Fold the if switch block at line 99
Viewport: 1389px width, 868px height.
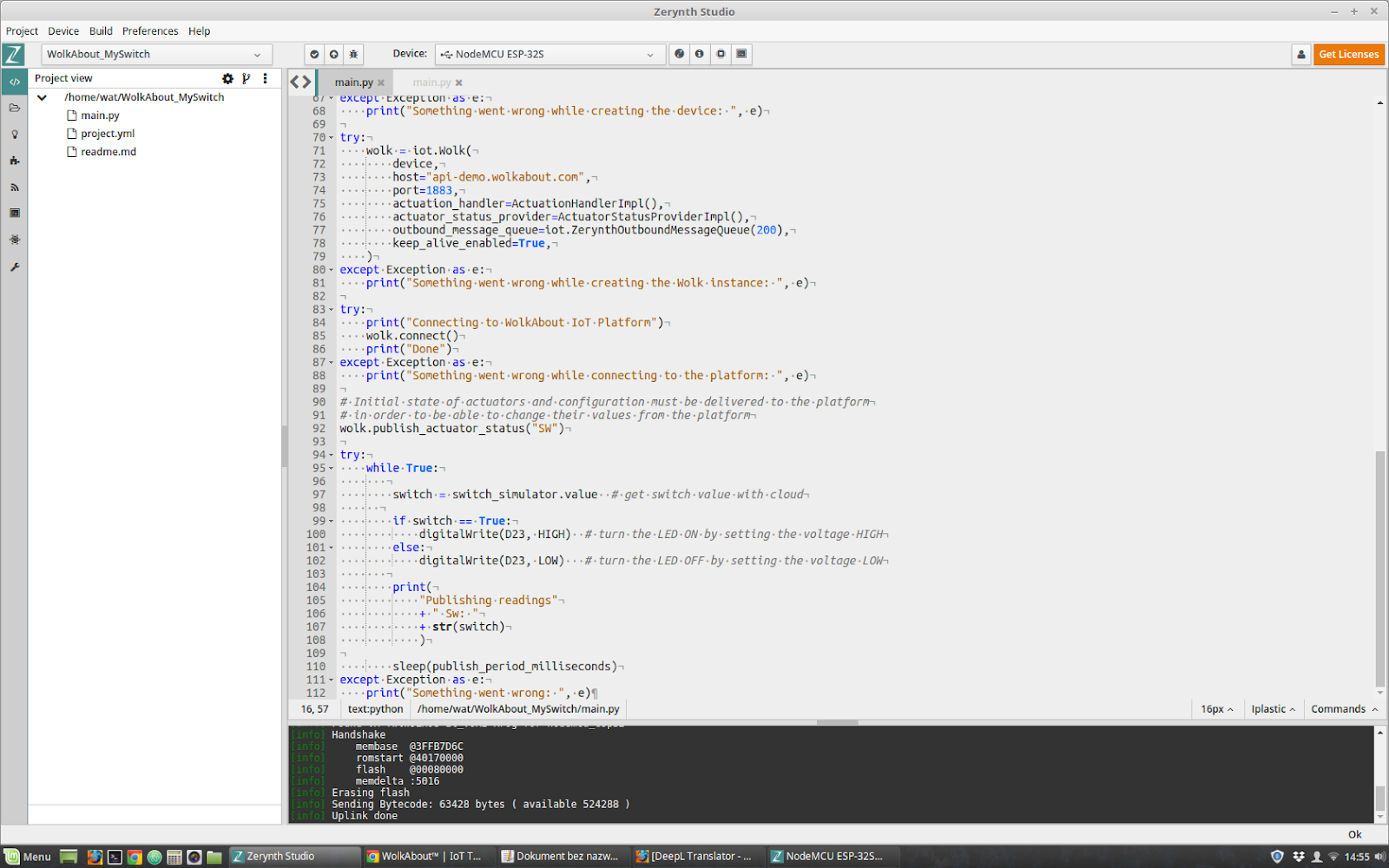point(331,522)
